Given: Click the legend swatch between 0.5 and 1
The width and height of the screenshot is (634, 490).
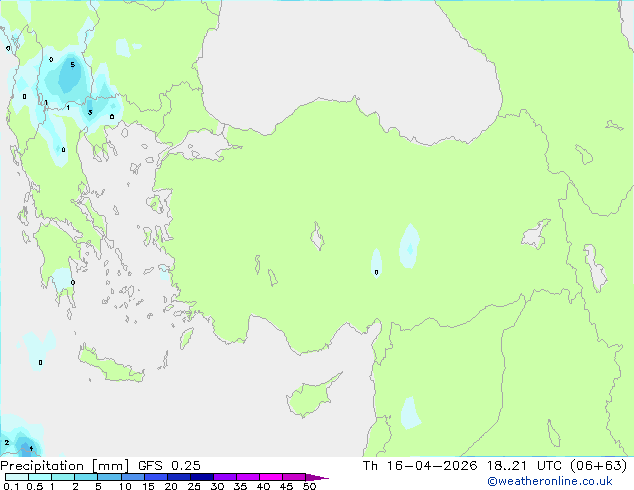Looking at the screenshot, I should (40, 477).
